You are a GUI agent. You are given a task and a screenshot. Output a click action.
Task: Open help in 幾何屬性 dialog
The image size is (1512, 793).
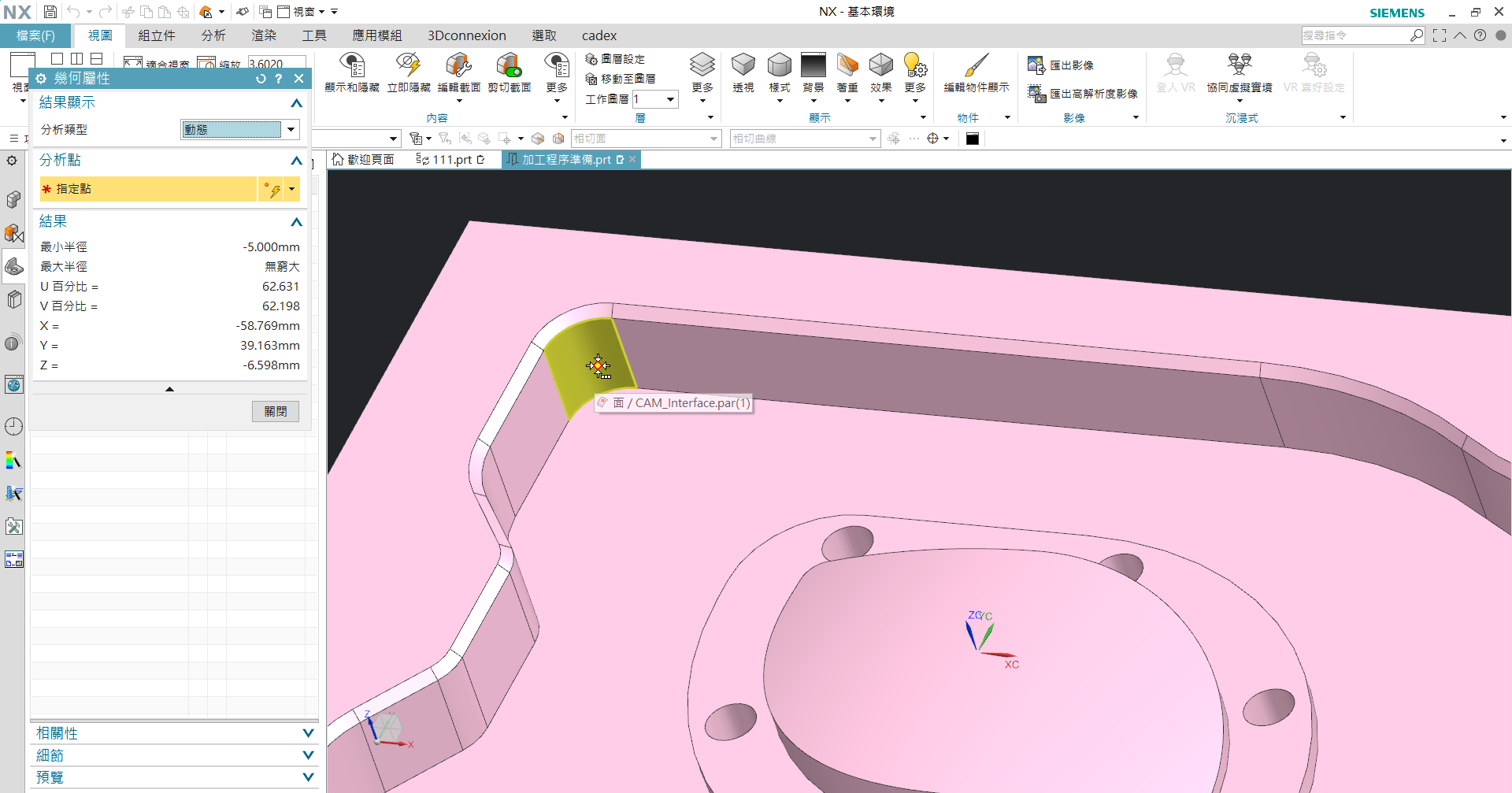click(x=278, y=79)
